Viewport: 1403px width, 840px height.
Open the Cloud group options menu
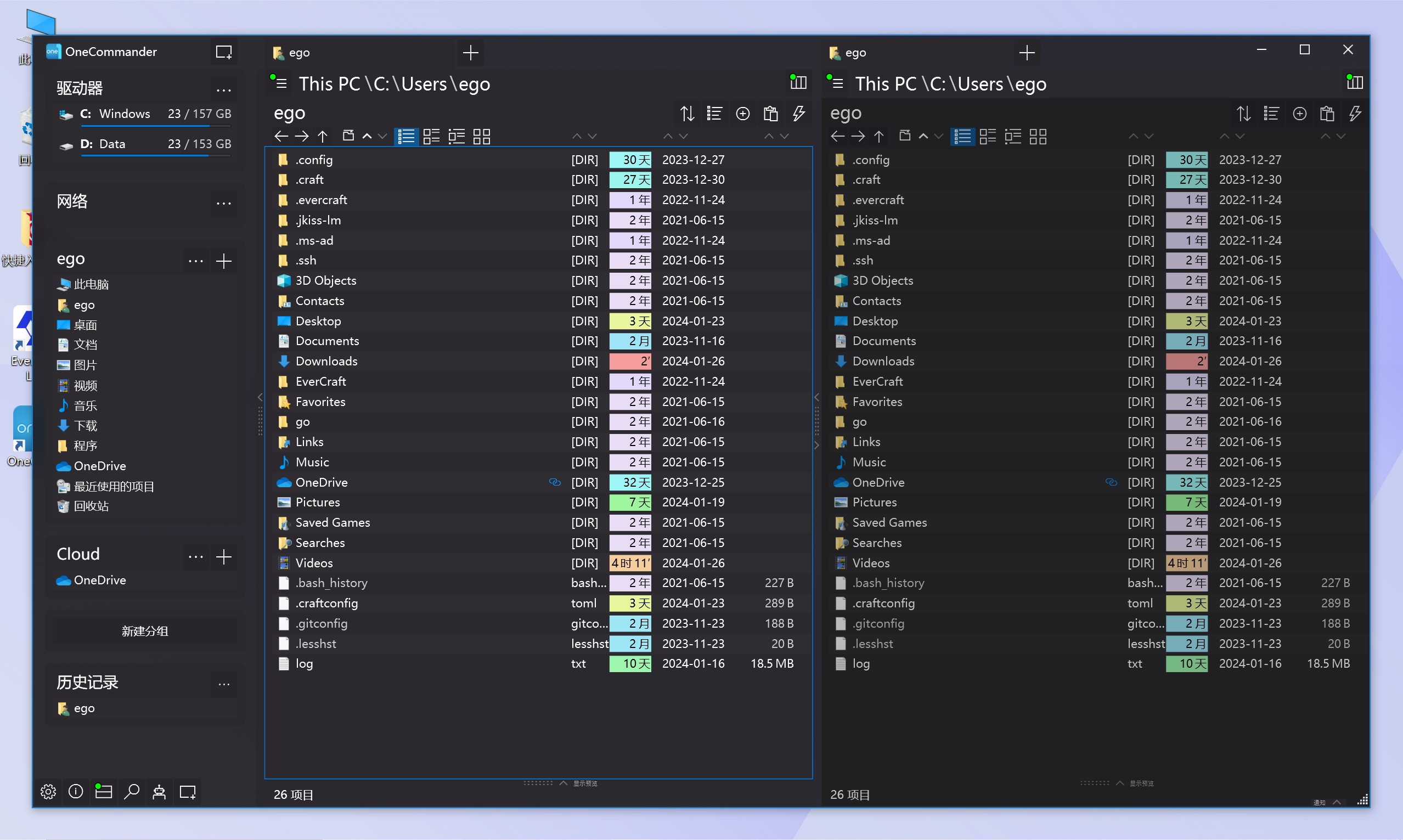196,556
